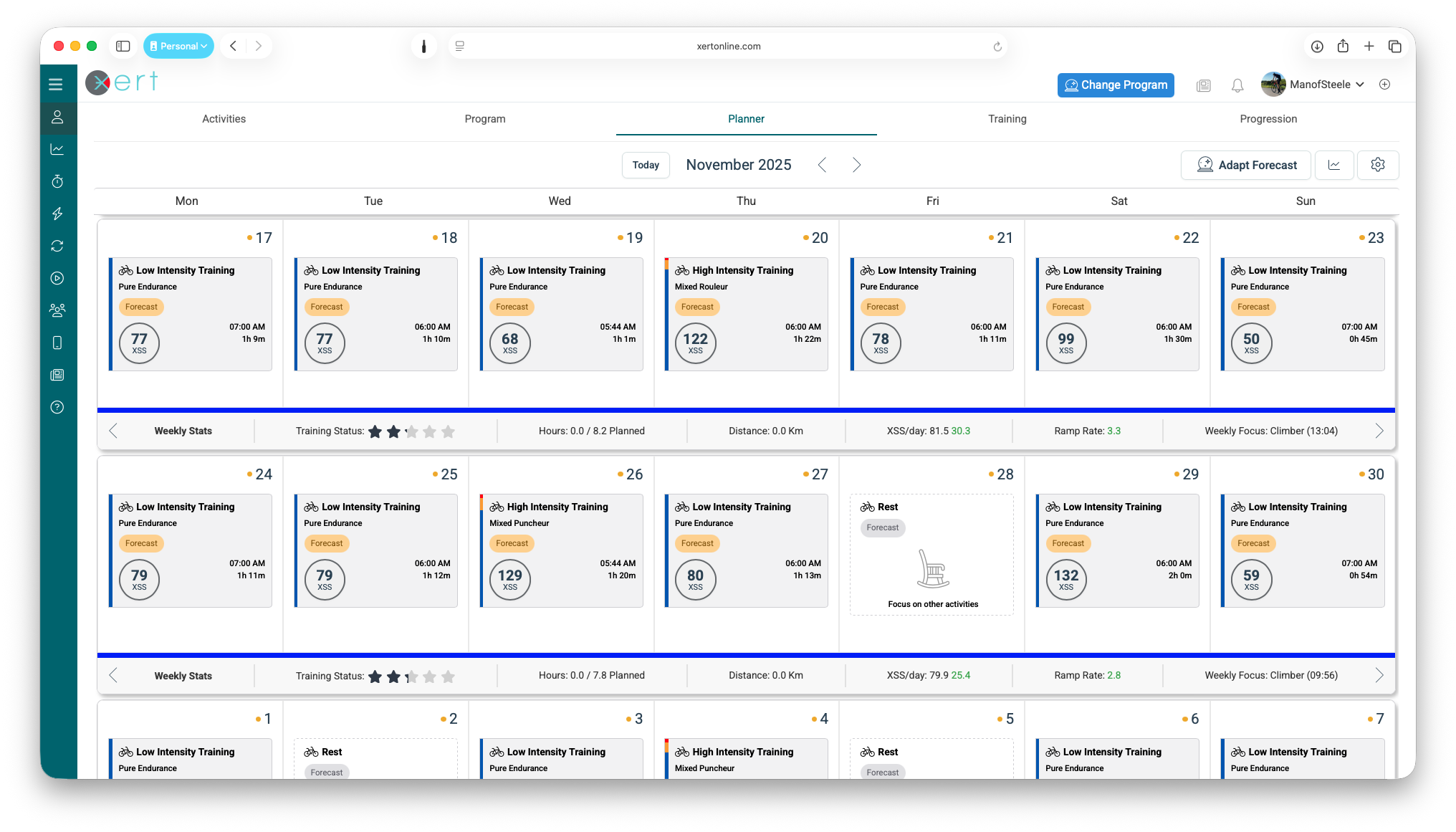Click the notifications bell icon

pos(1237,85)
